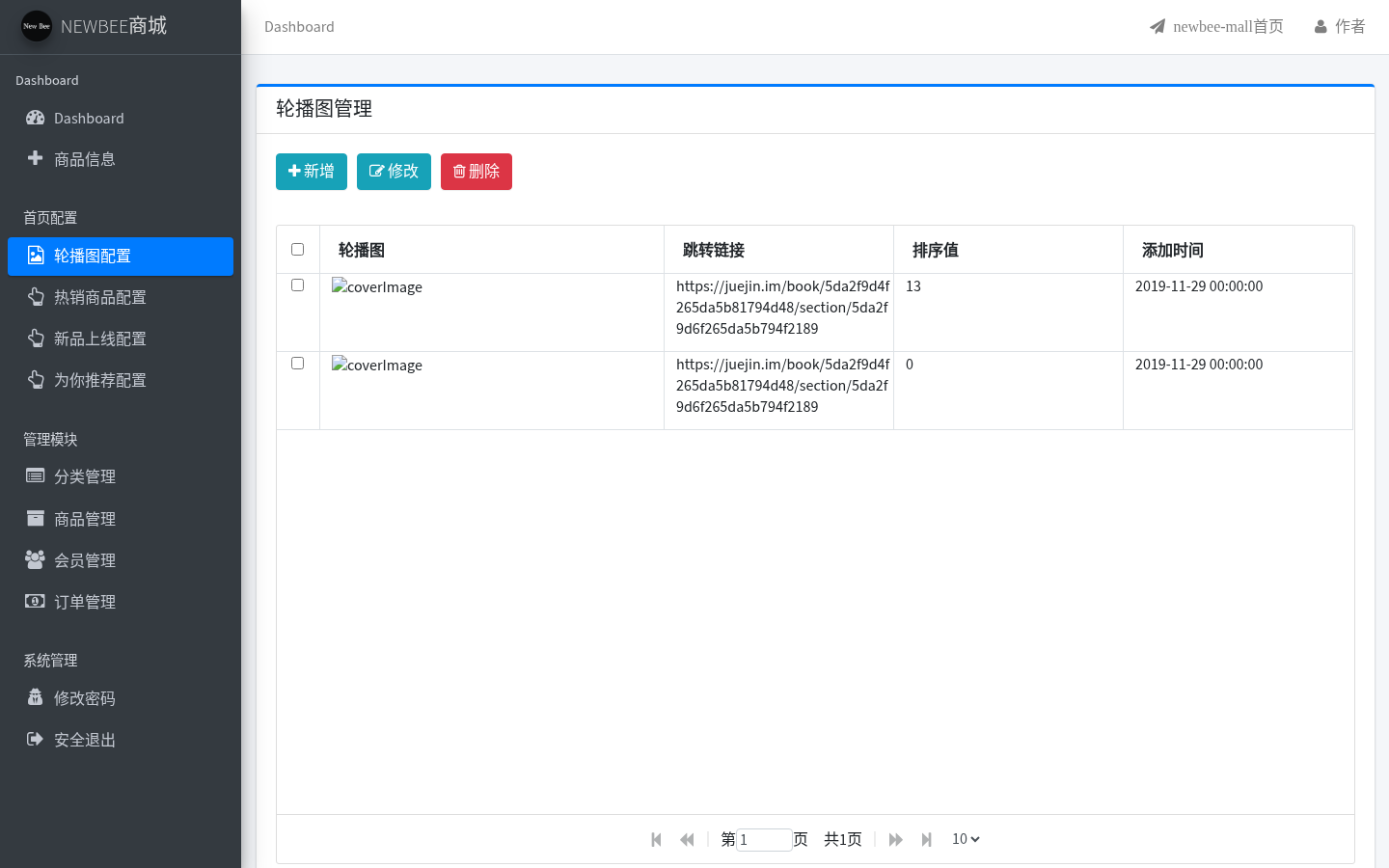Viewport: 1389px width, 868px height.
Task: Click coverImage thumbnail in row with 13
Action: click(377, 286)
